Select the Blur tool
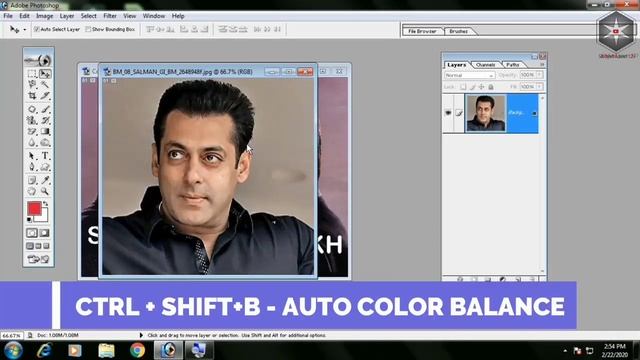640x360 pixels. click(32, 142)
